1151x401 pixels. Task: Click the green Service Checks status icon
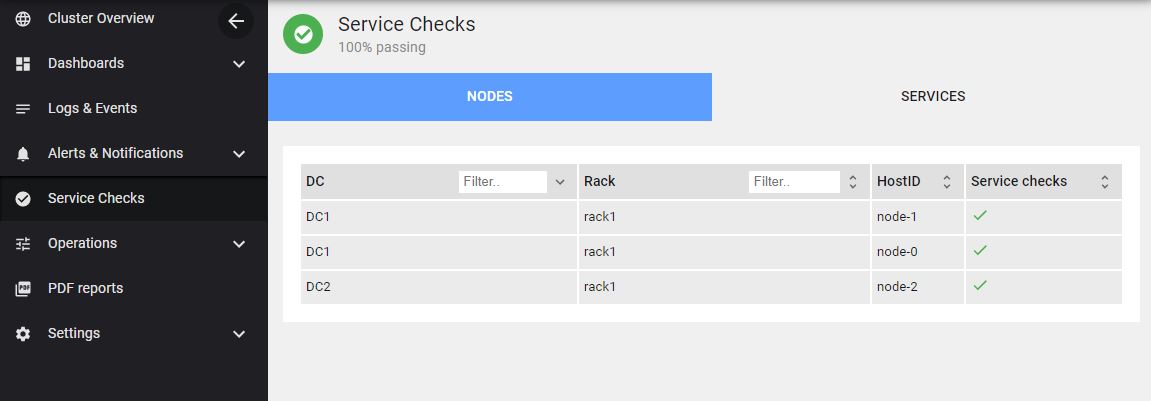point(303,34)
